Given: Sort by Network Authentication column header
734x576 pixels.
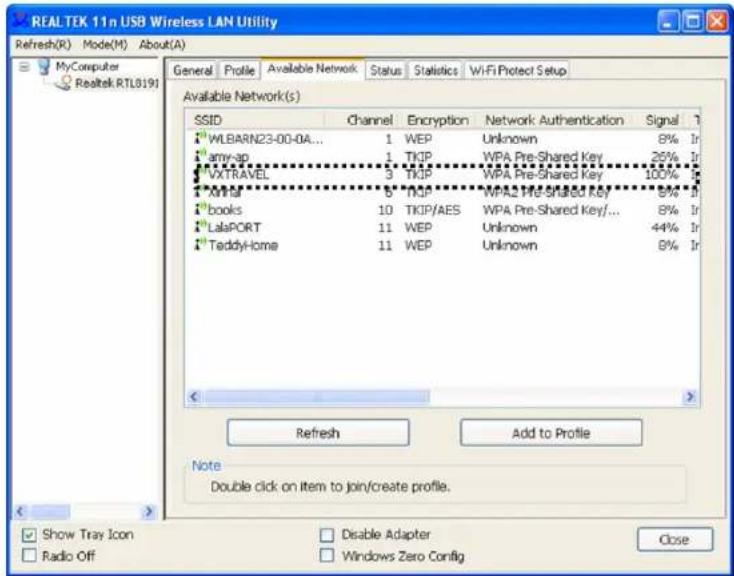Looking at the screenshot, I should click(555, 120).
